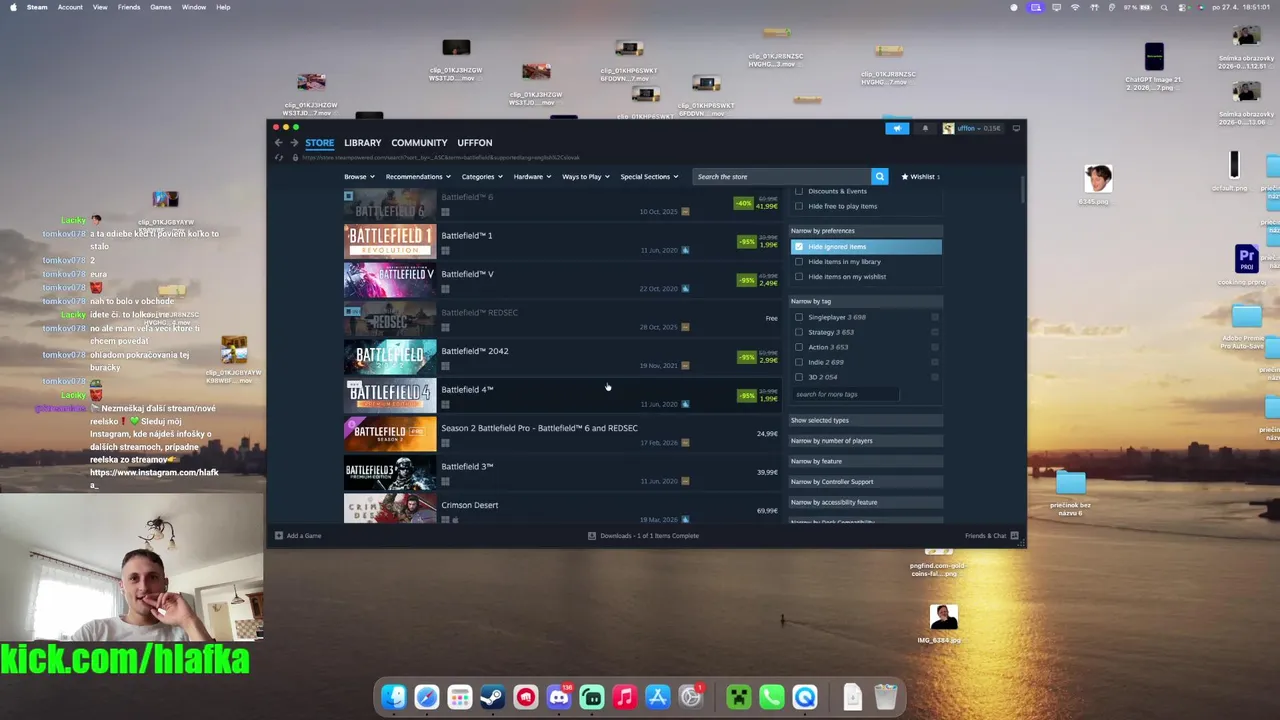Reload the Steam store page

(x=279, y=158)
